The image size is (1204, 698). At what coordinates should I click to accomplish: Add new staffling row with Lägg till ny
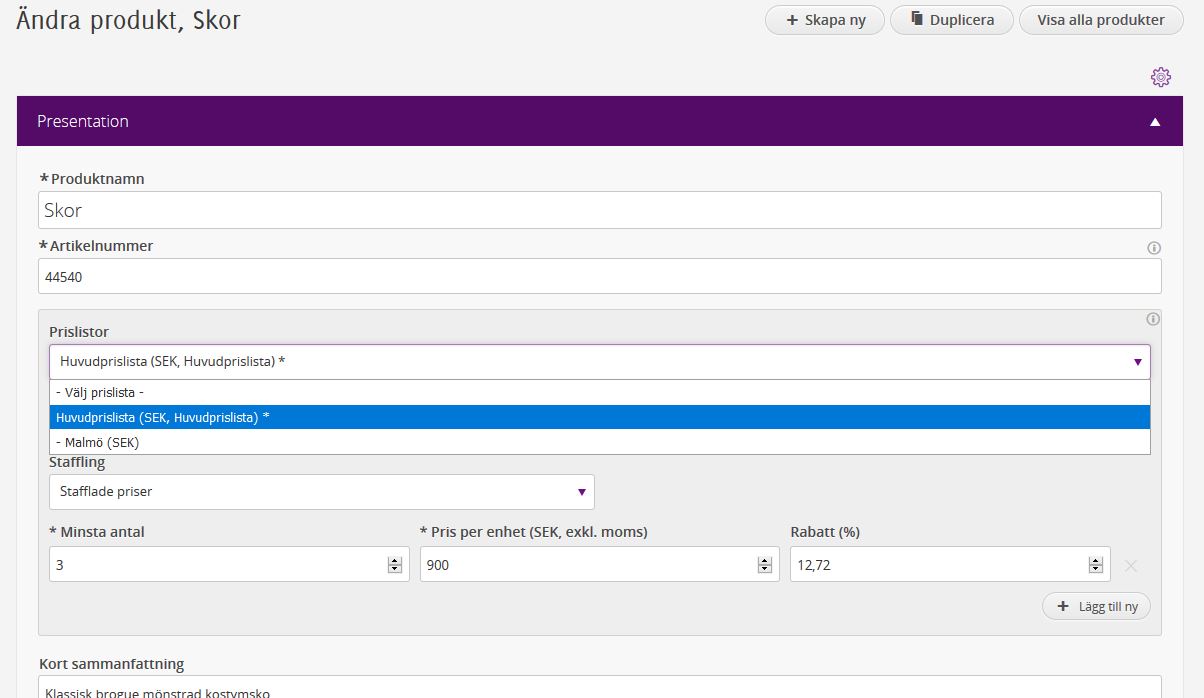pyautogui.click(x=1097, y=606)
